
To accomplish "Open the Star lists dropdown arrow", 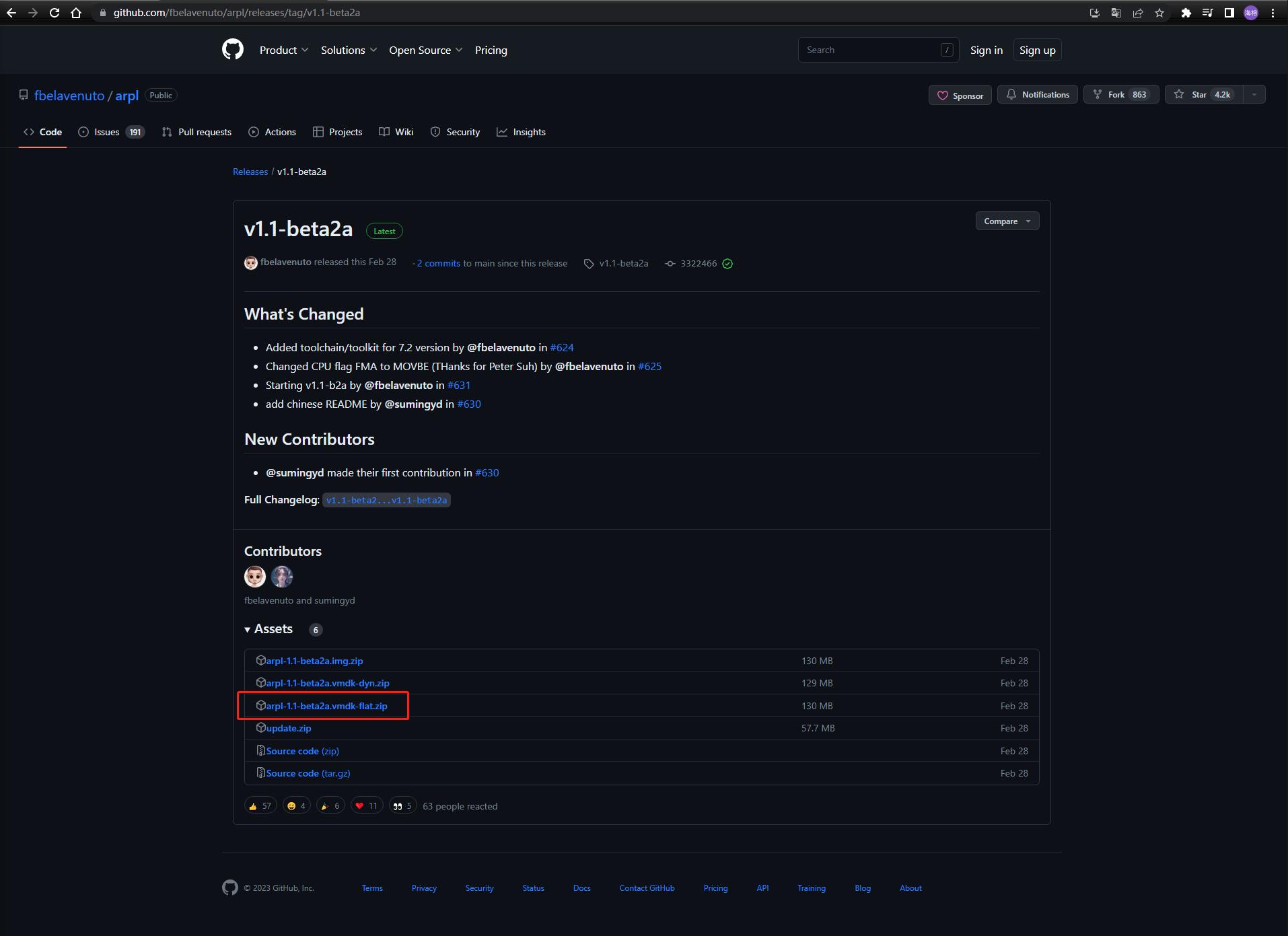I will tap(1254, 95).
